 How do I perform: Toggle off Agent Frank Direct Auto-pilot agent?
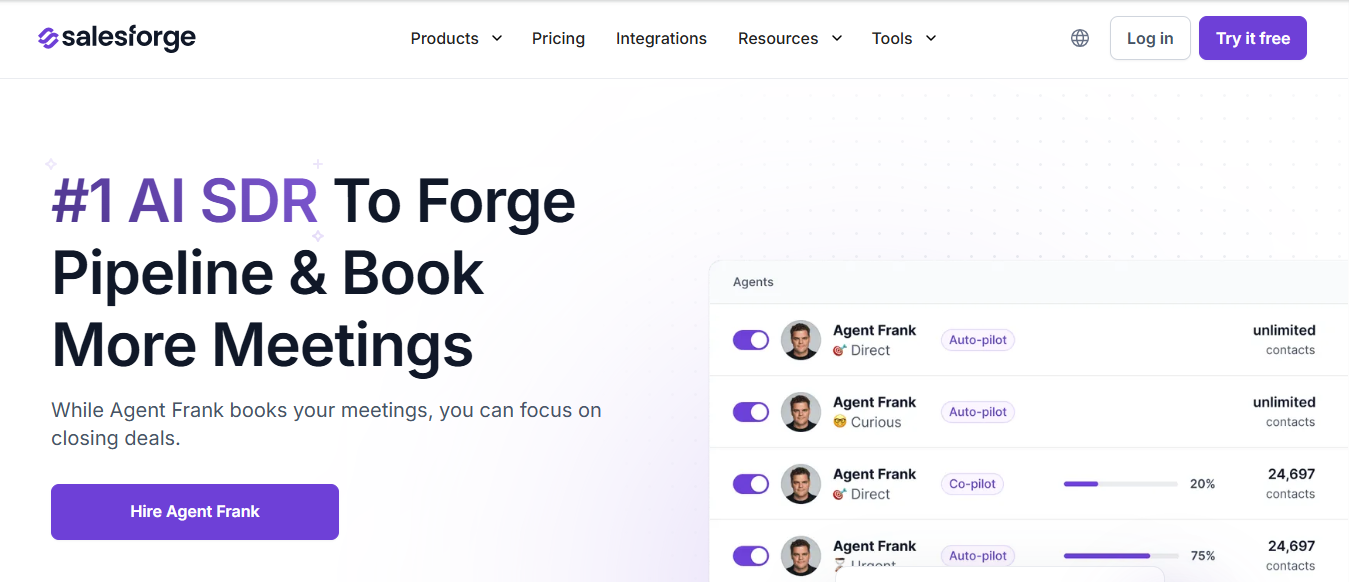pyautogui.click(x=751, y=340)
